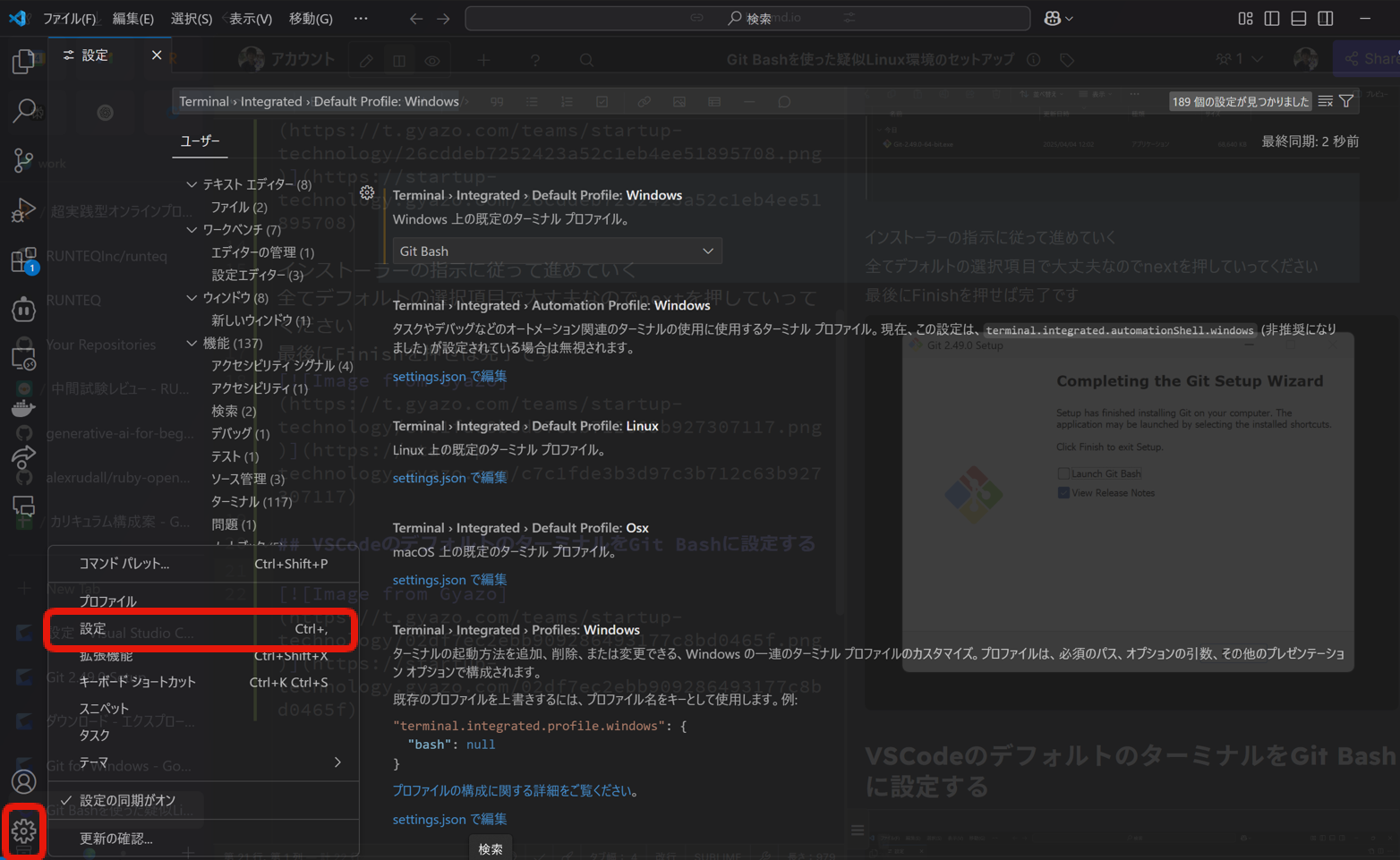Click the settings.json で編集 link under Automation Profile
The width and height of the screenshot is (1400, 860).
click(448, 376)
